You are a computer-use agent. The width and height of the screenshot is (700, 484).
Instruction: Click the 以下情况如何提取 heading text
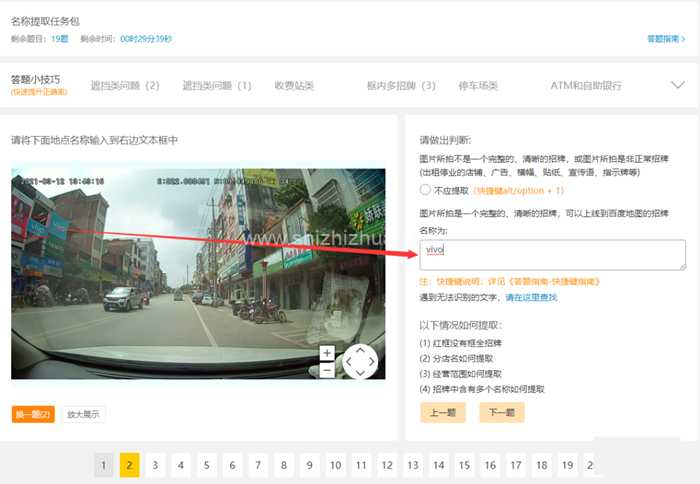click(460, 325)
